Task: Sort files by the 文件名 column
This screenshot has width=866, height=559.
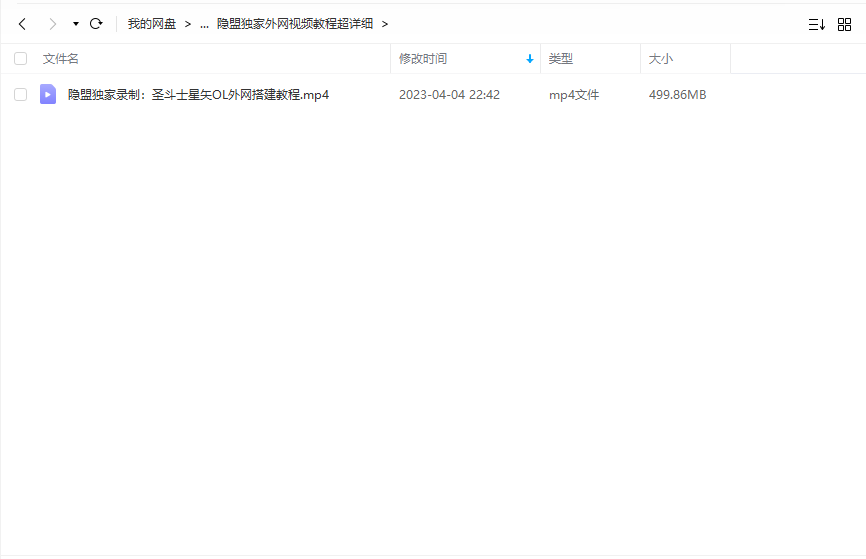Action: 61,59
